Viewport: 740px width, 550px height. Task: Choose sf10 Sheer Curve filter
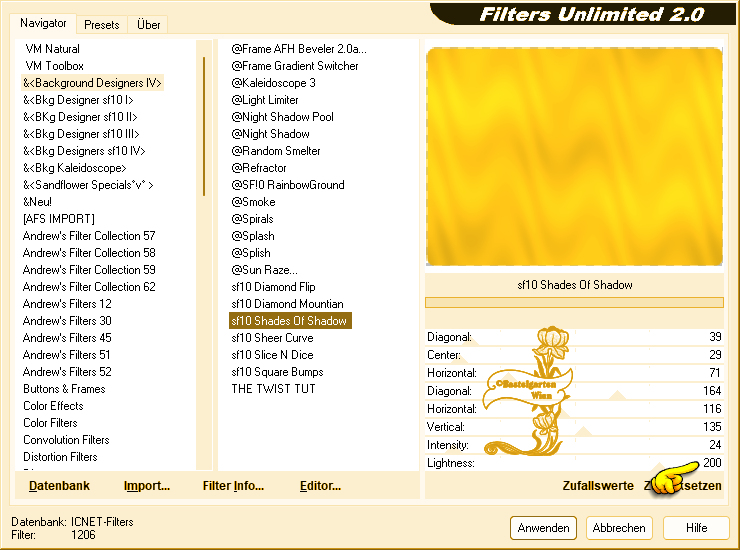(272, 338)
